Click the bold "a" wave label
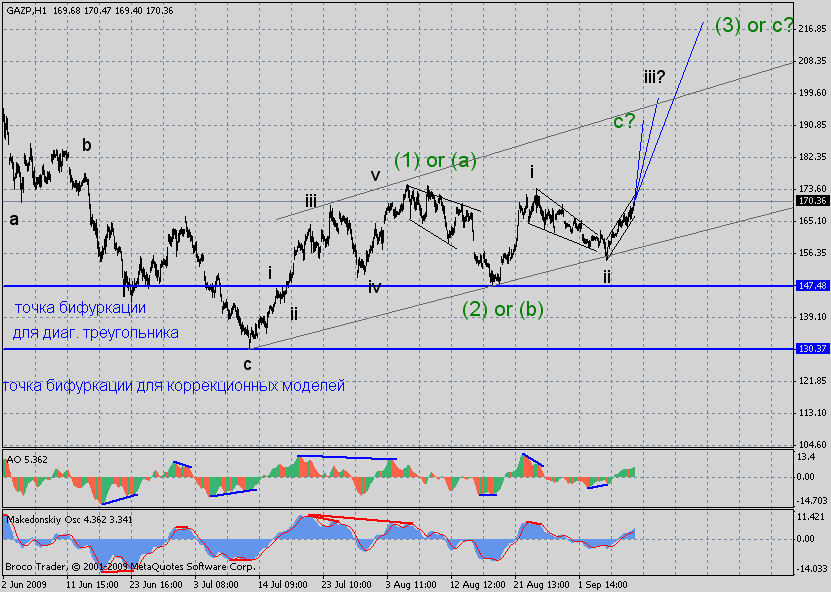 coord(14,219)
